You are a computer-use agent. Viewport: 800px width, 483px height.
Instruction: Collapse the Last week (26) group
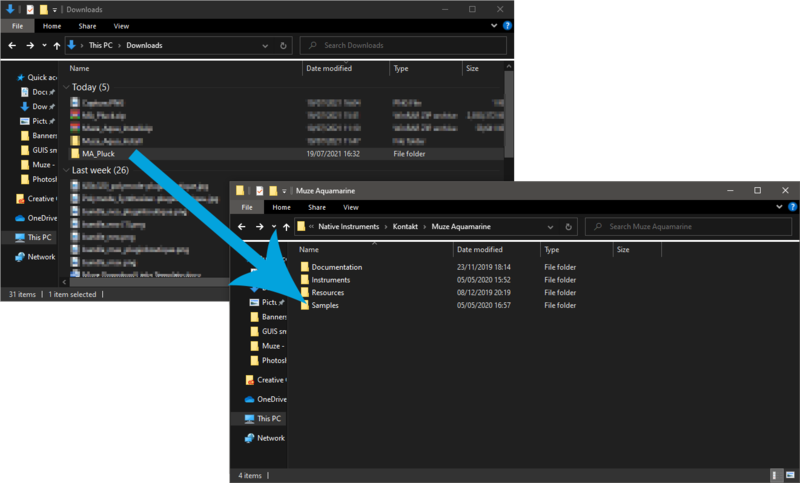coord(66,170)
